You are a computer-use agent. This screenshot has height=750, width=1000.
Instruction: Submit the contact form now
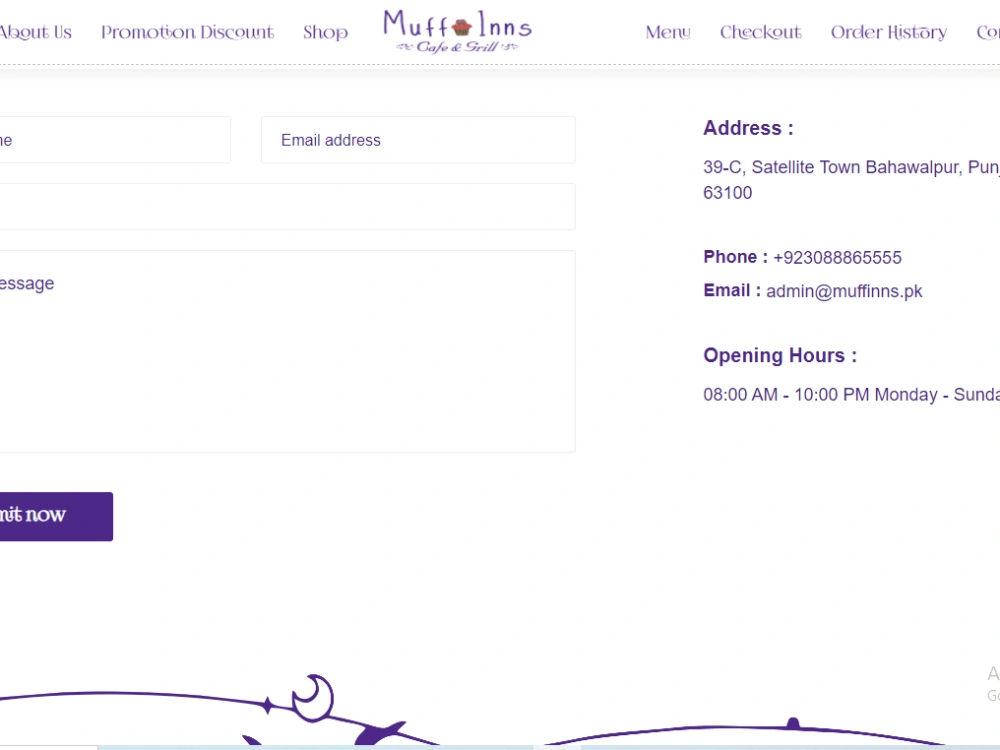(x=56, y=516)
